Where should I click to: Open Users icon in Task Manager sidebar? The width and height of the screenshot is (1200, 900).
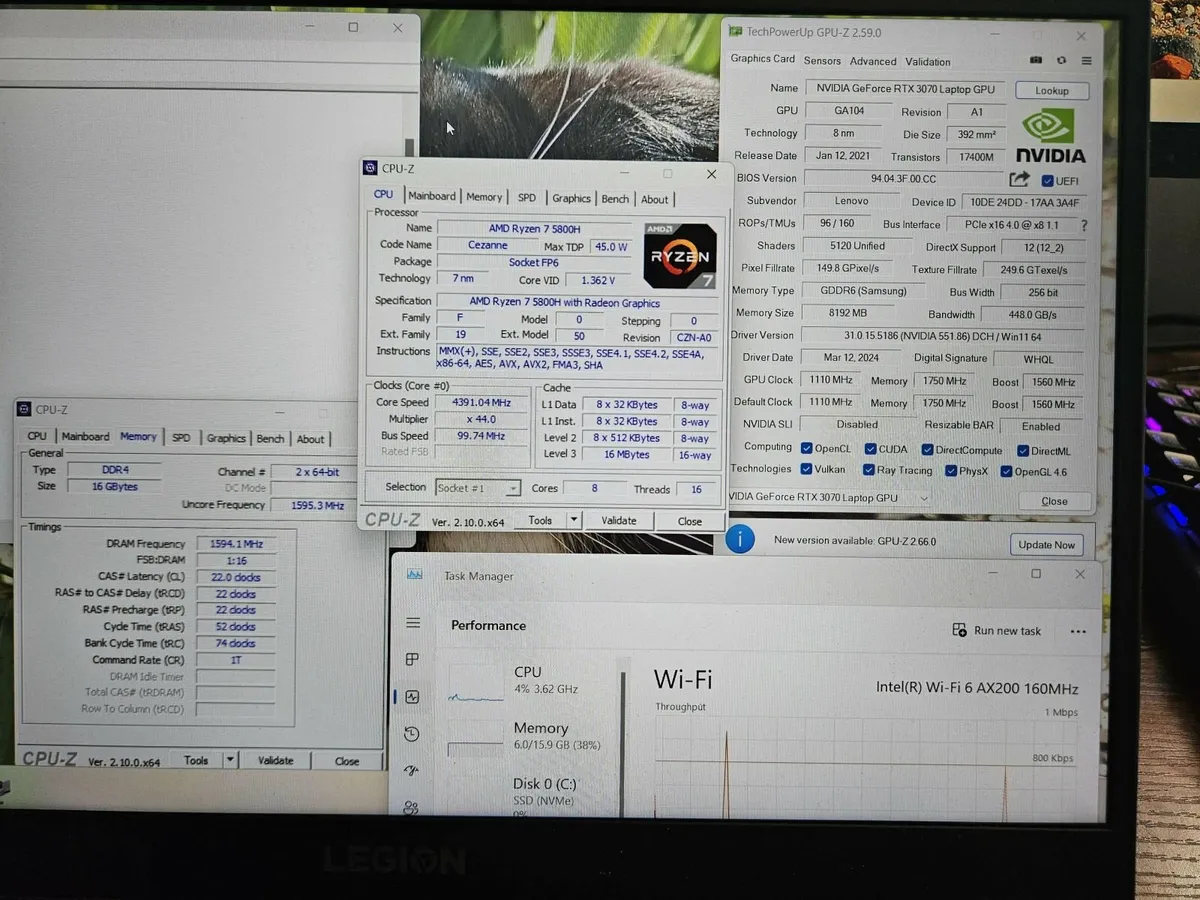[x=411, y=807]
